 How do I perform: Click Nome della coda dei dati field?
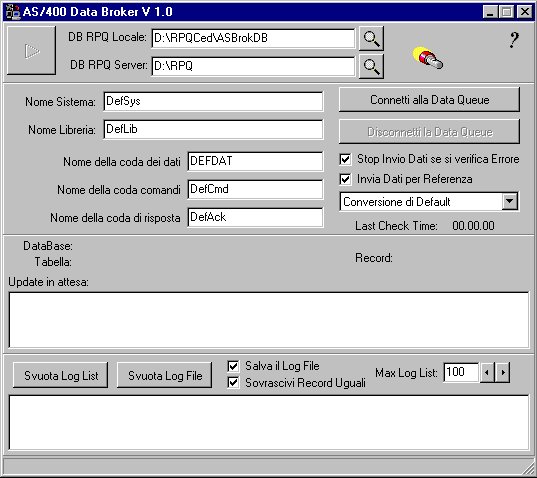[x=255, y=161]
